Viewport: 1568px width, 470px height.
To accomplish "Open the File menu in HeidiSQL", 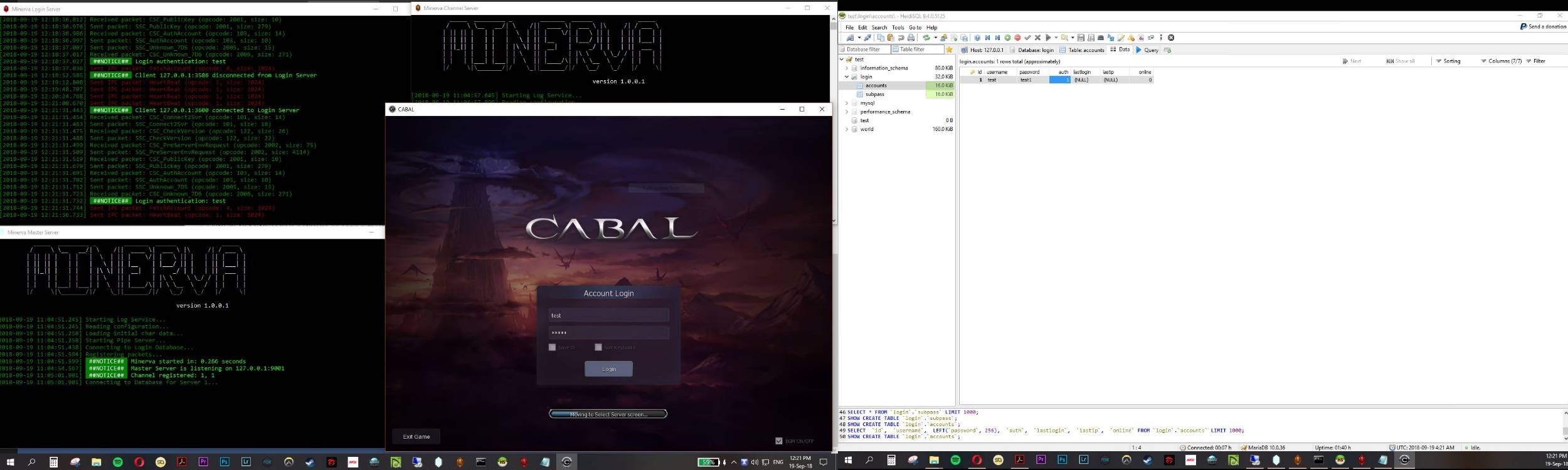I will tap(849, 28).
